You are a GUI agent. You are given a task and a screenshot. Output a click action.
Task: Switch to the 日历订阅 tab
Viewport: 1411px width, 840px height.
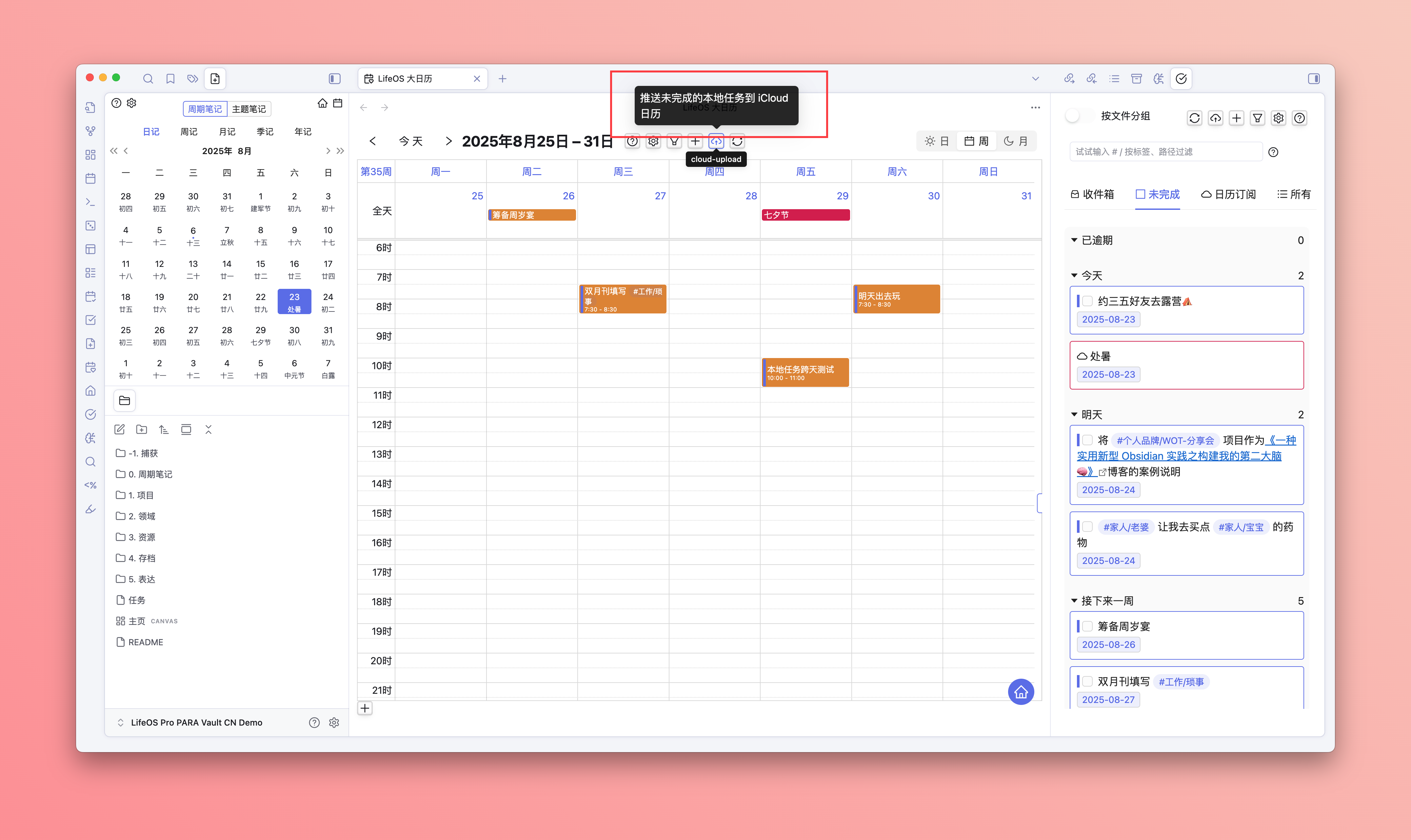point(1228,194)
